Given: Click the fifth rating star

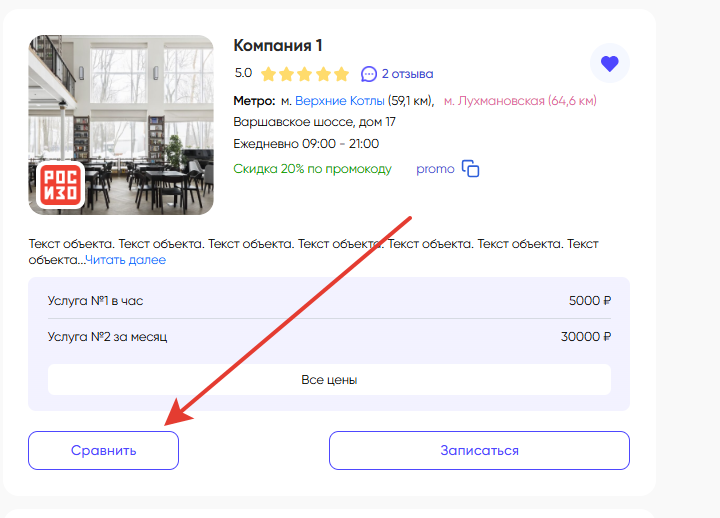Looking at the screenshot, I should (341, 74).
